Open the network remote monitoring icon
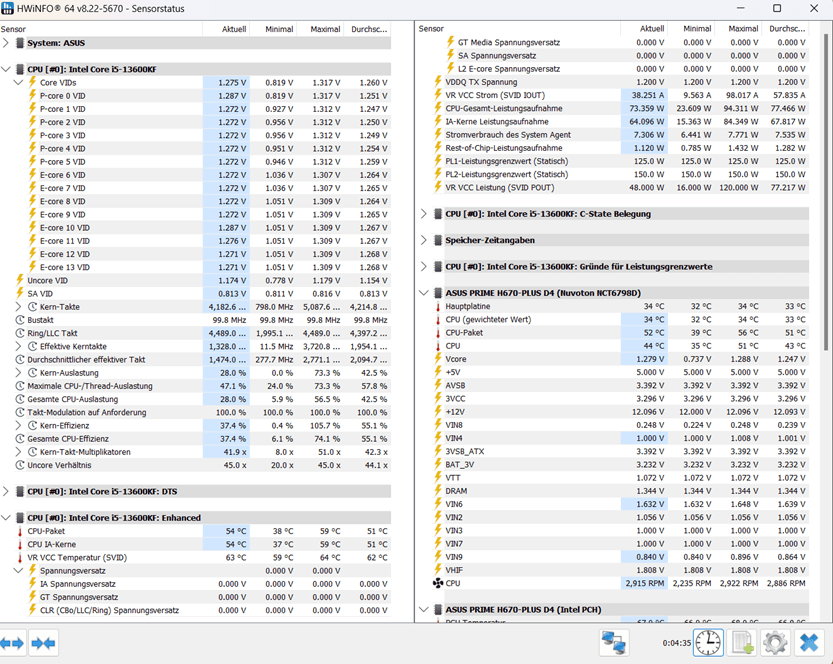 614,643
